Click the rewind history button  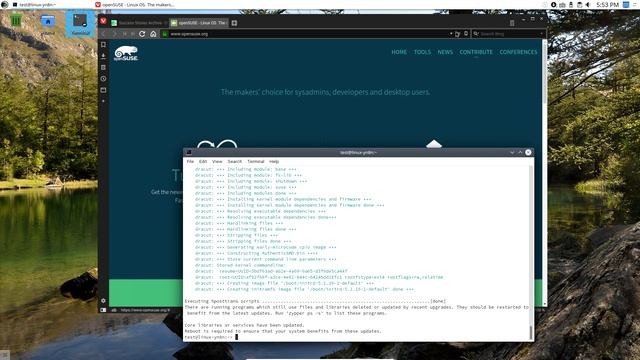(125, 34)
